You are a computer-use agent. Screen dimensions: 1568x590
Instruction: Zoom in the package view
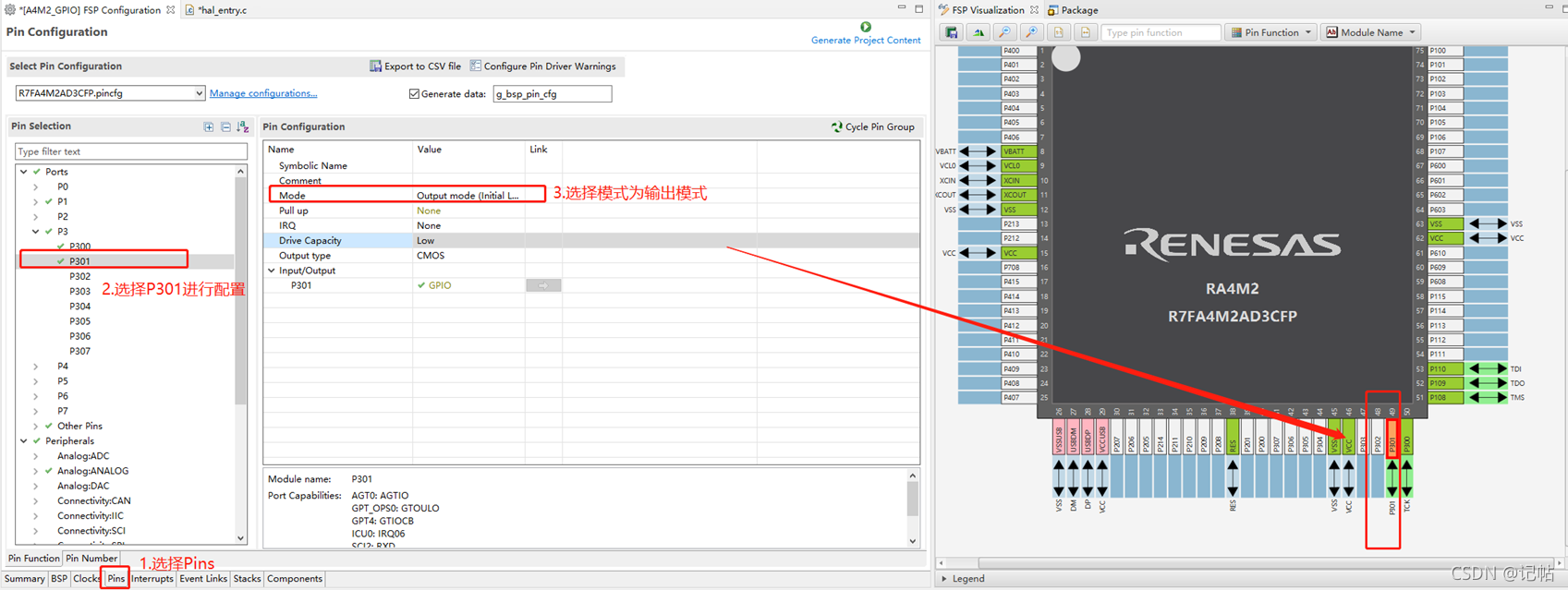1031,32
